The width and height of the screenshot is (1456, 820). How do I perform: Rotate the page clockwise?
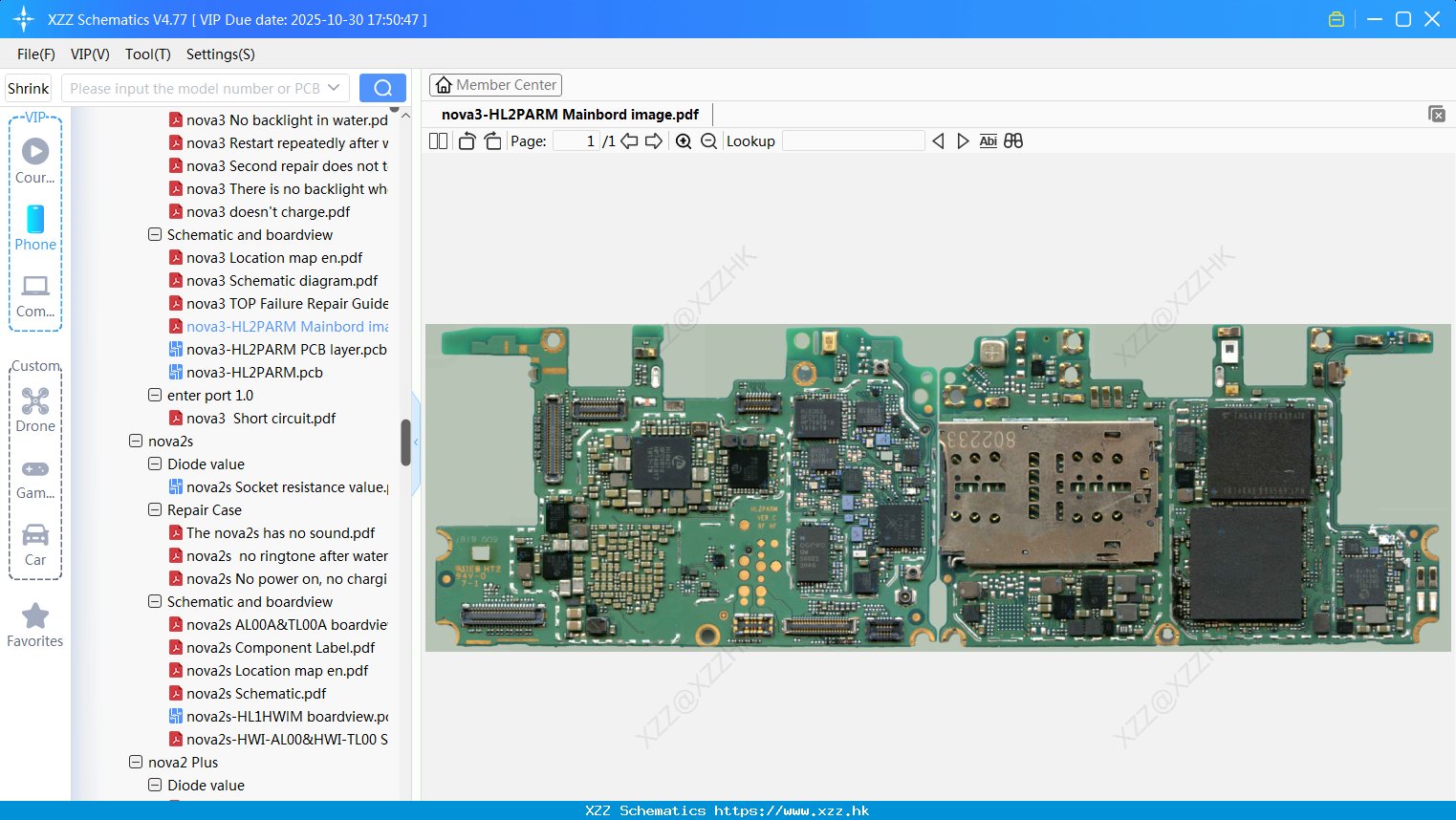492,141
